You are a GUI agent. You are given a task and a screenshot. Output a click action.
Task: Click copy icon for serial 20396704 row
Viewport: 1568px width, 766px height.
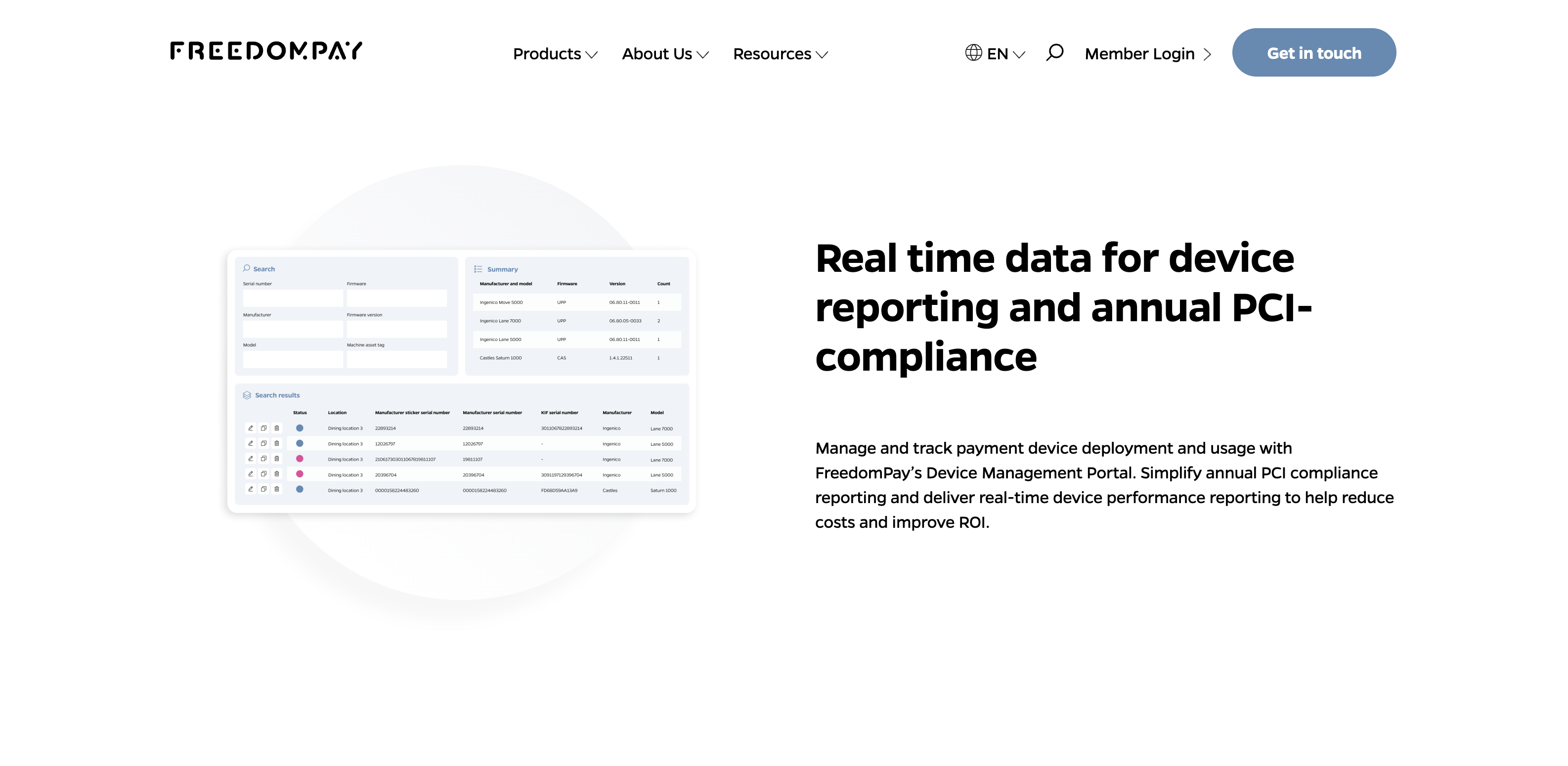click(x=263, y=474)
